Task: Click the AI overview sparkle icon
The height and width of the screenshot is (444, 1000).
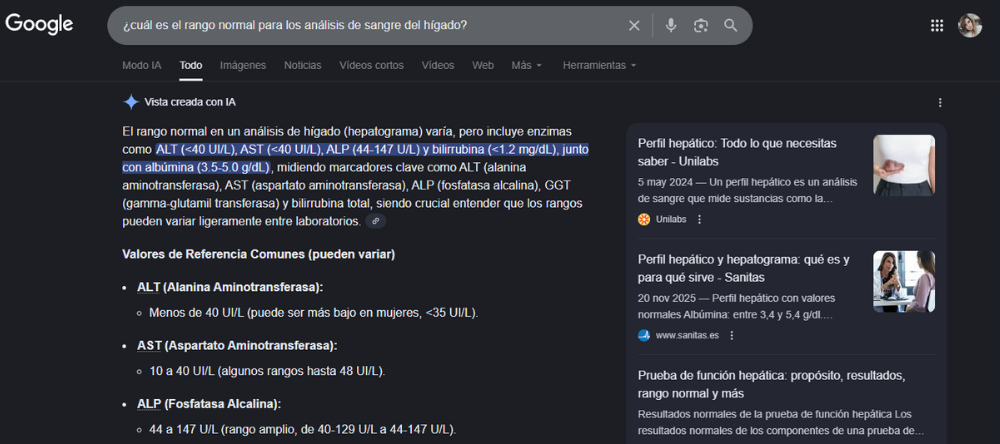Action: point(131,102)
